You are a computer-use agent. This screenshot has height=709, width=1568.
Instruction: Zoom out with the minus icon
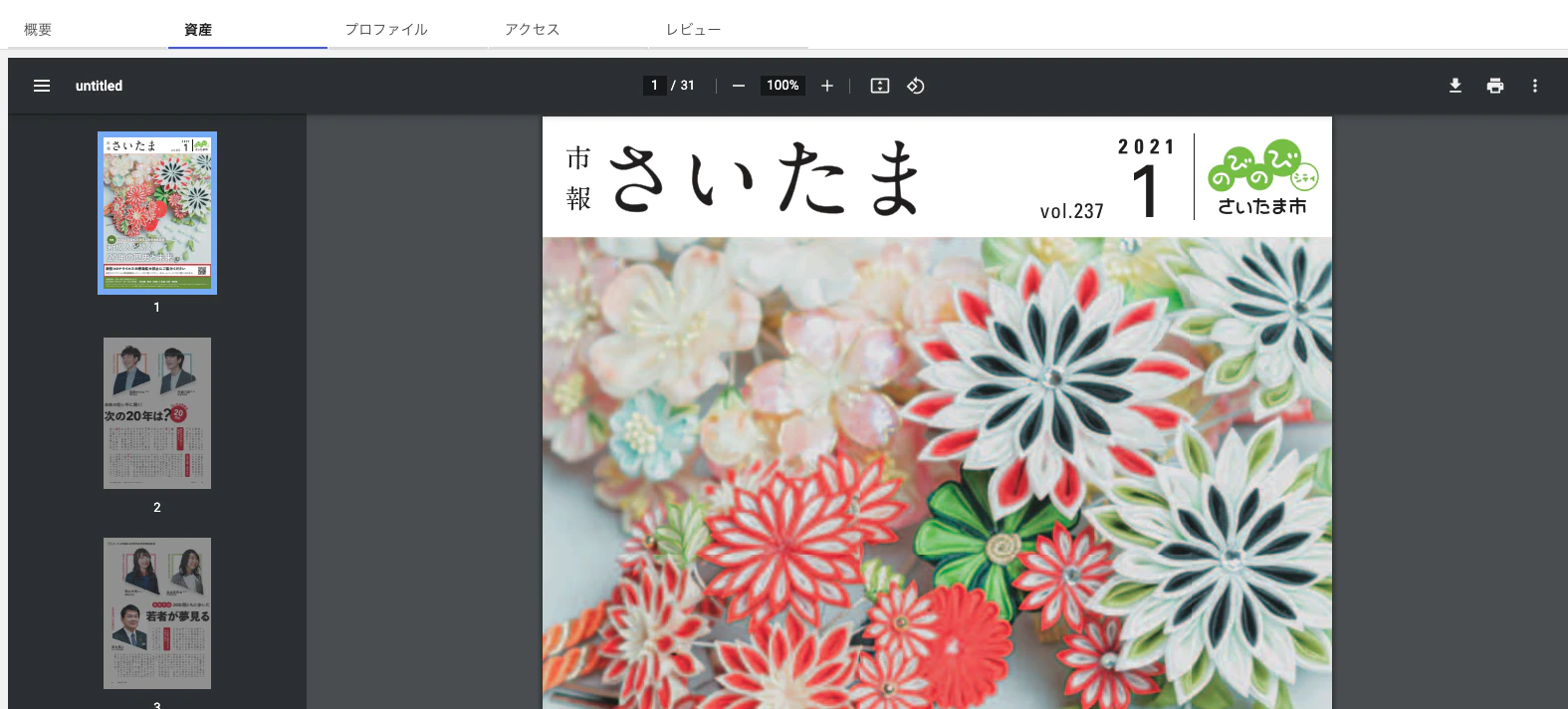(x=739, y=86)
